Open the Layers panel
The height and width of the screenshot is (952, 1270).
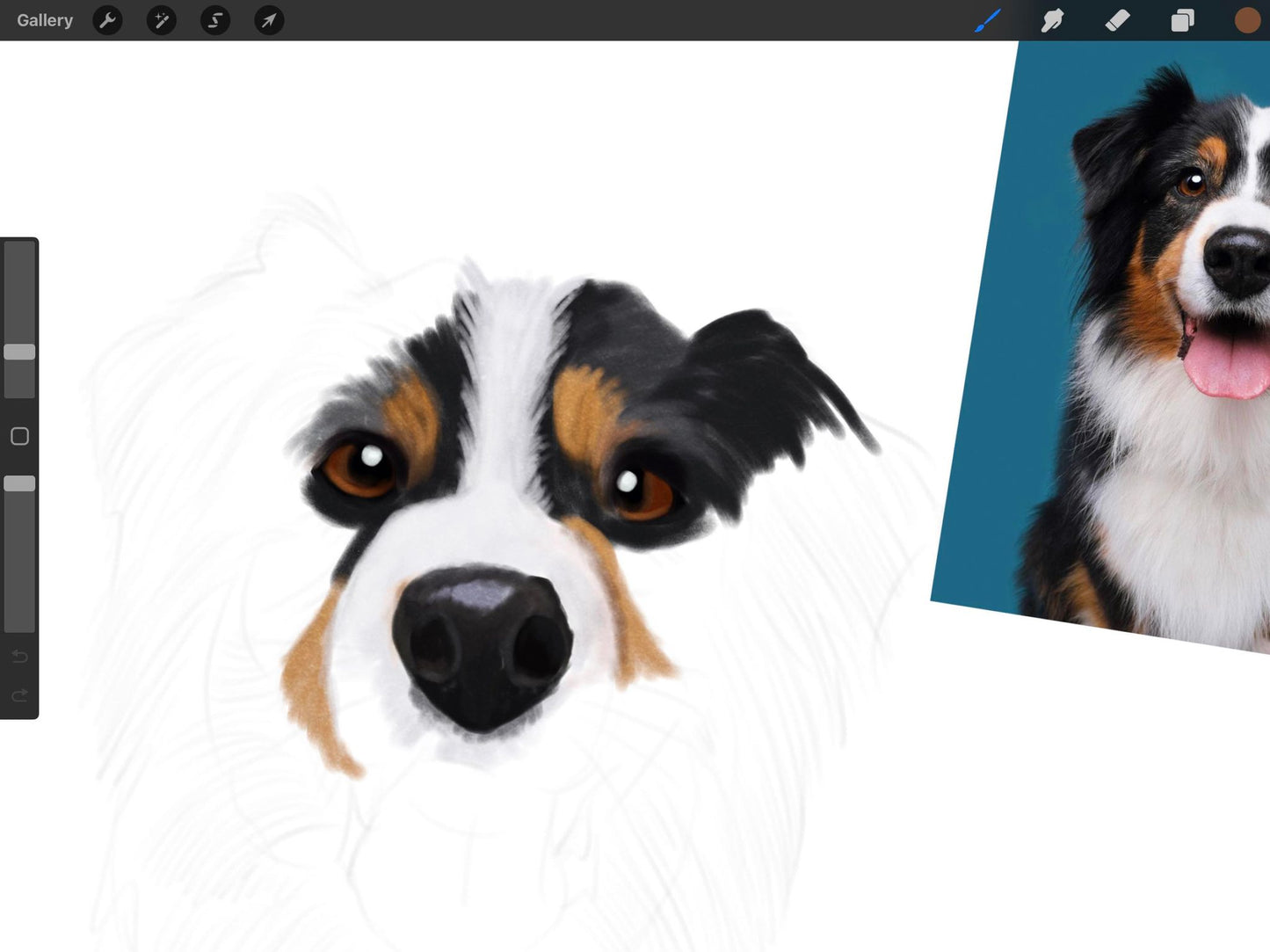[1182, 20]
